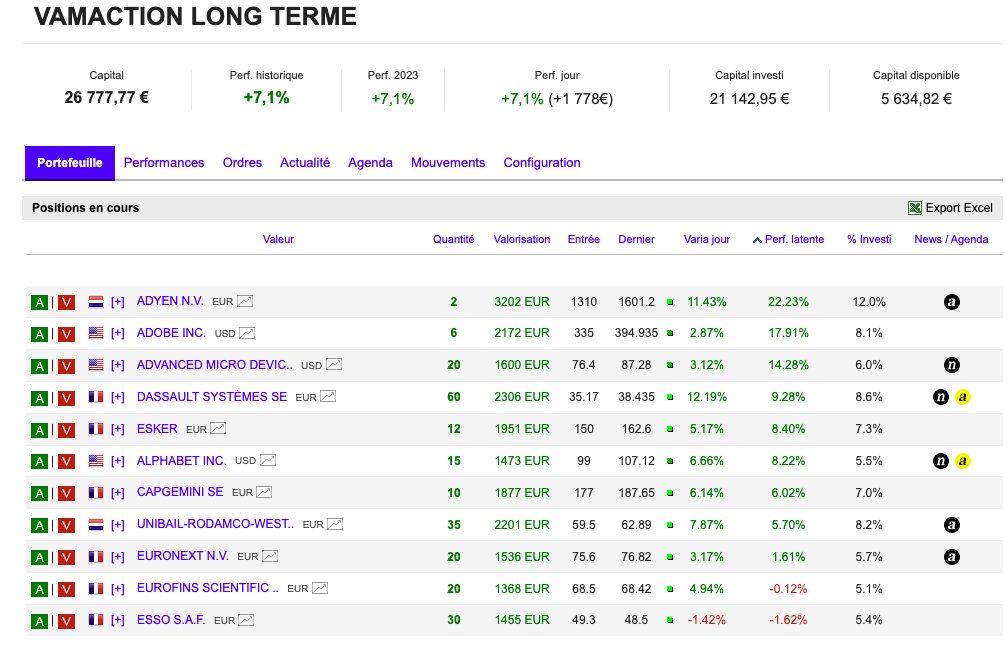The height and width of the screenshot is (647, 1007).
Task: Sort by the Varia jour column header
Action: [x=706, y=239]
